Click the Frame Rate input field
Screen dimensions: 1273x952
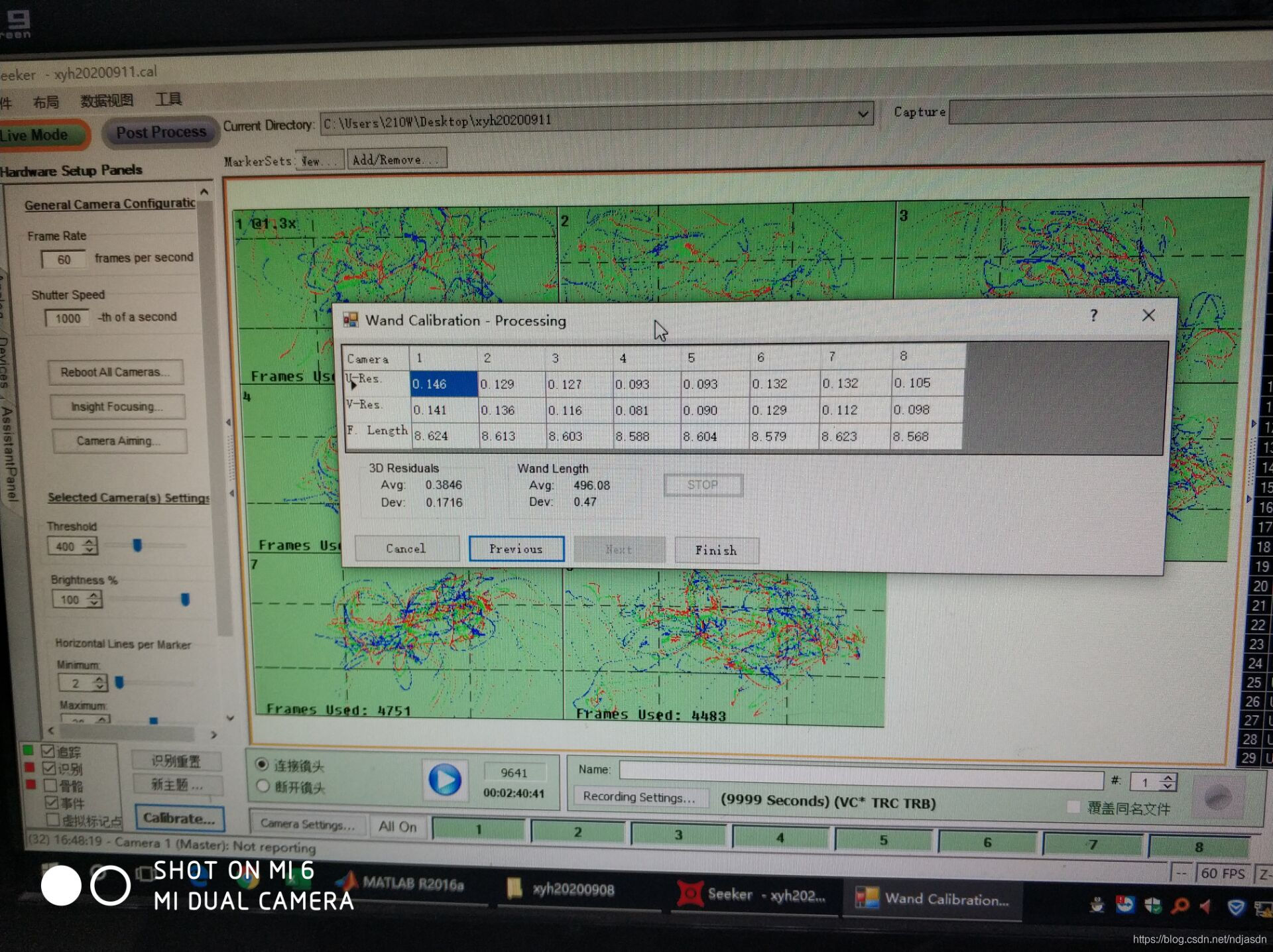click(x=64, y=259)
